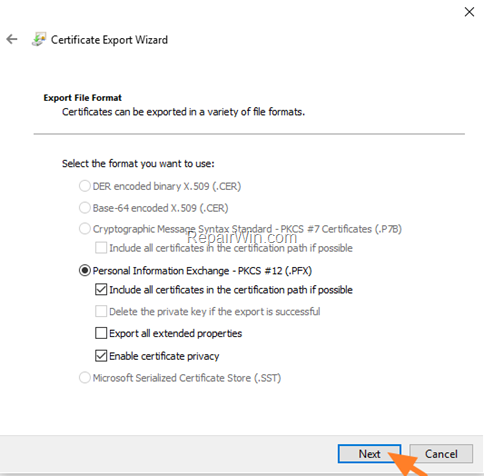This screenshot has width=484, height=476.
Task: Disable Enable certificate privacy checkbox
Action: coord(101,356)
